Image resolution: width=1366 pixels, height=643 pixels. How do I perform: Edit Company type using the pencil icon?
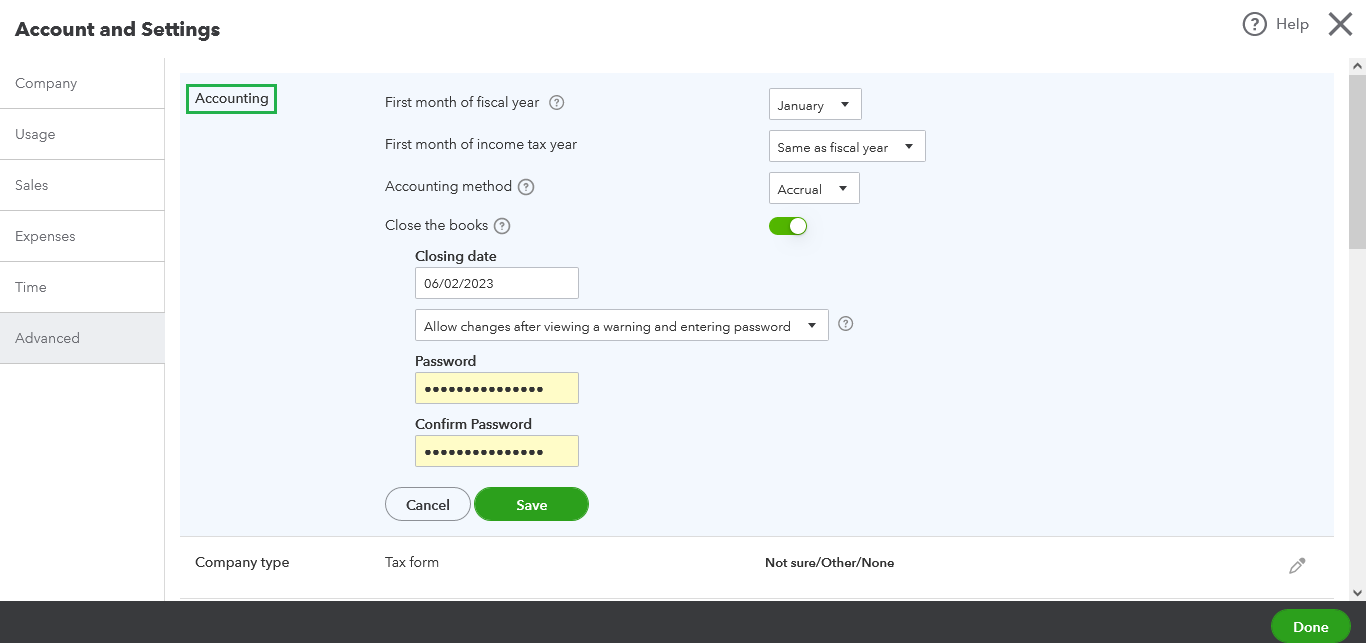(x=1297, y=565)
